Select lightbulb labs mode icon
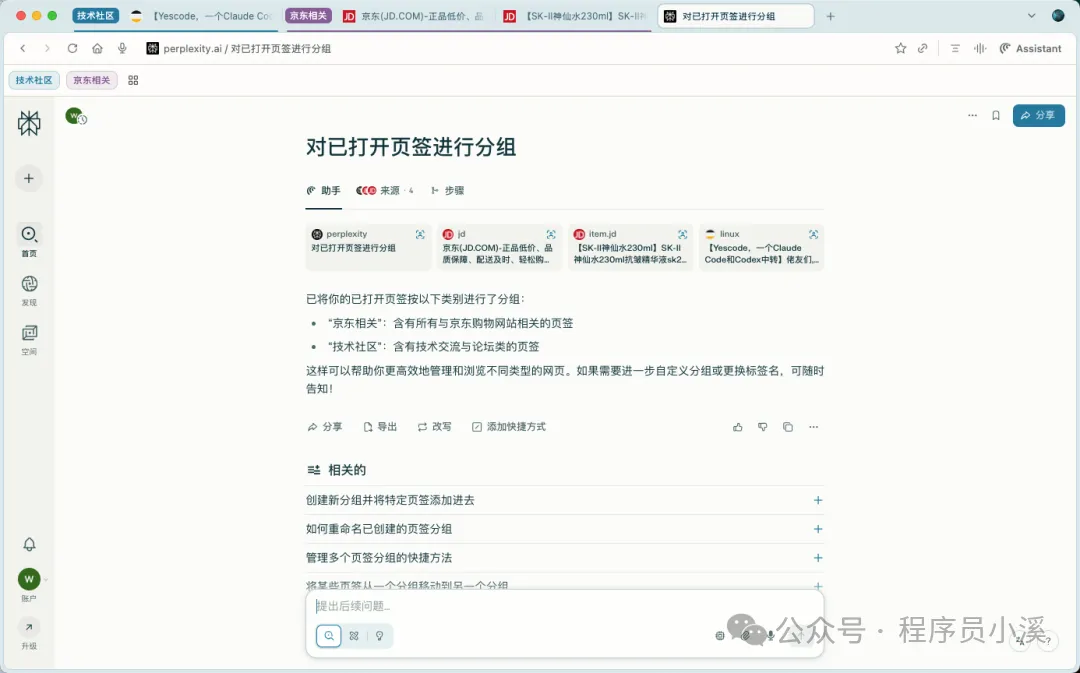Viewport: 1080px width, 673px height. [x=380, y=636]
